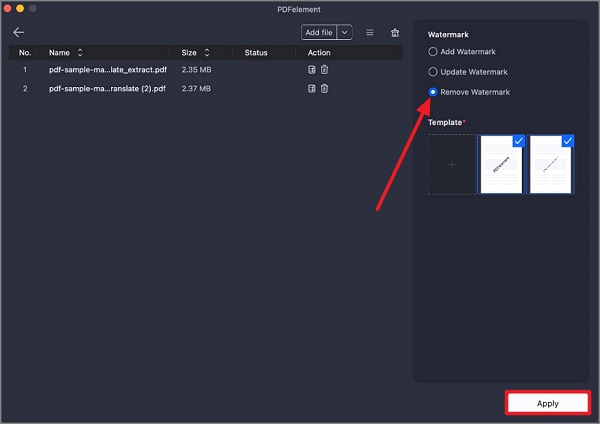Select file pdf-sample-ma...ranslate (2).pdf
Image resolution: width=600 pixels, height=424 pixels.
(107, 89)
